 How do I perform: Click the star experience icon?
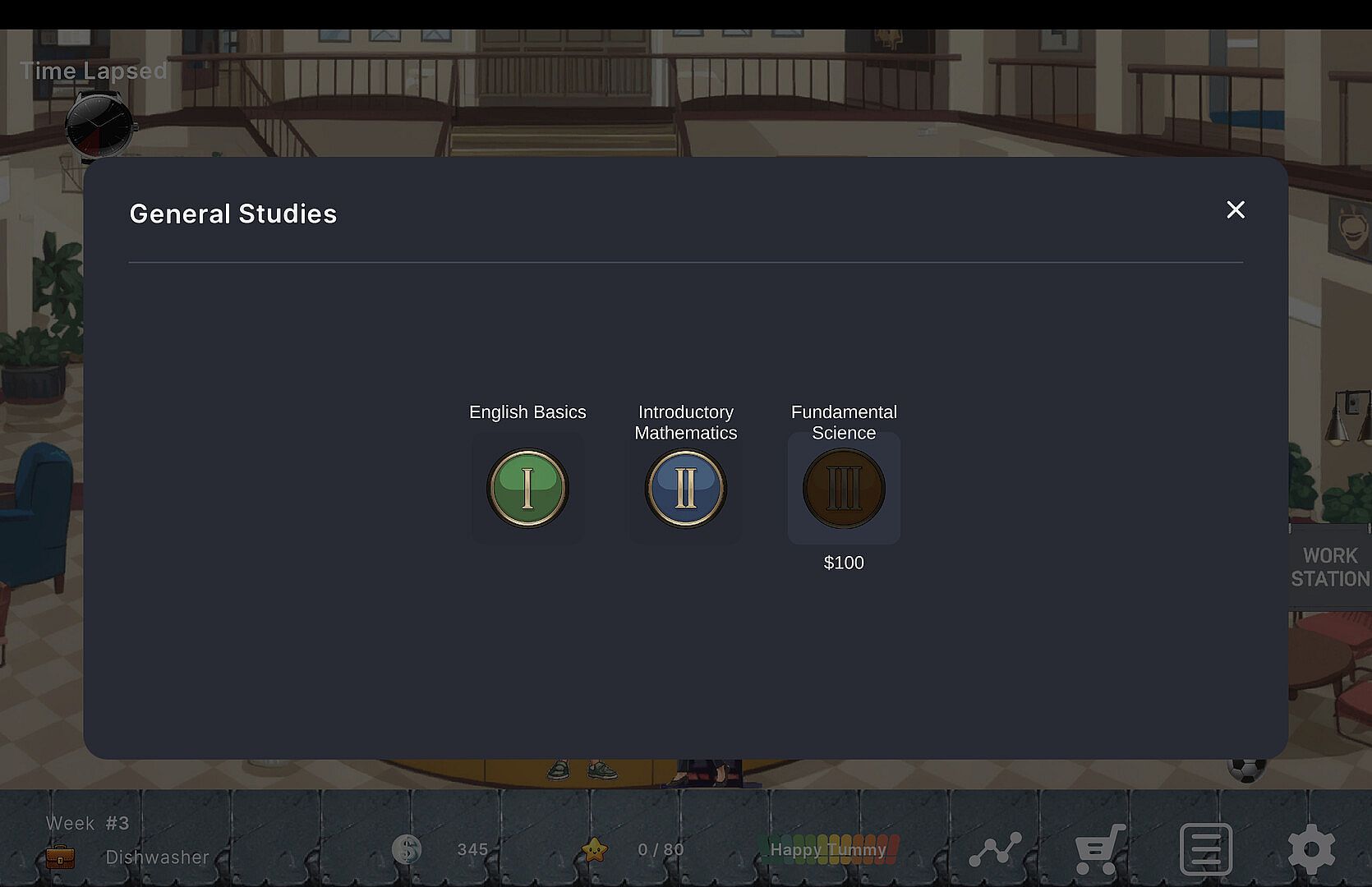[x=594, y=849]
